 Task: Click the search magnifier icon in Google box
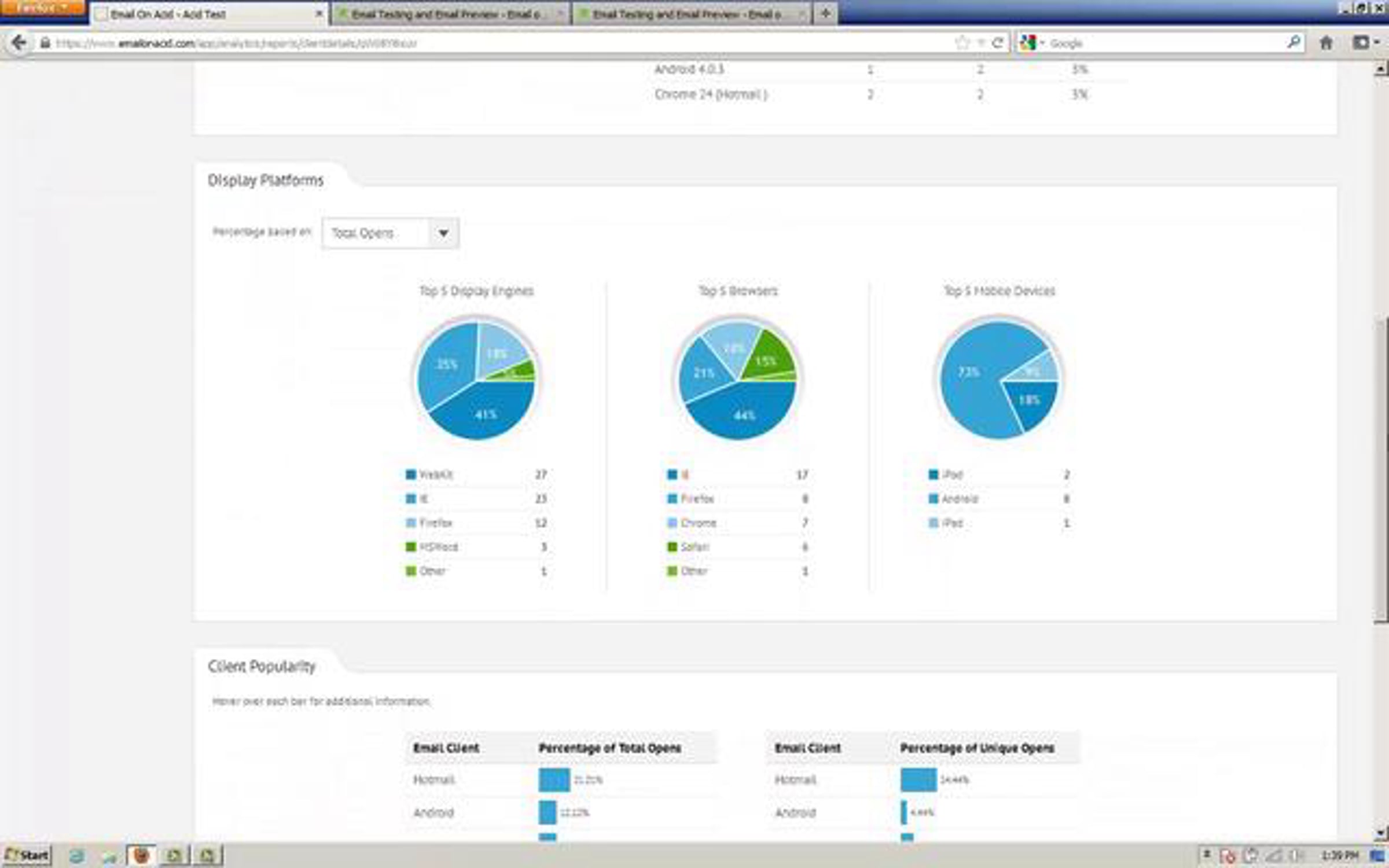tap(1294, 42)
